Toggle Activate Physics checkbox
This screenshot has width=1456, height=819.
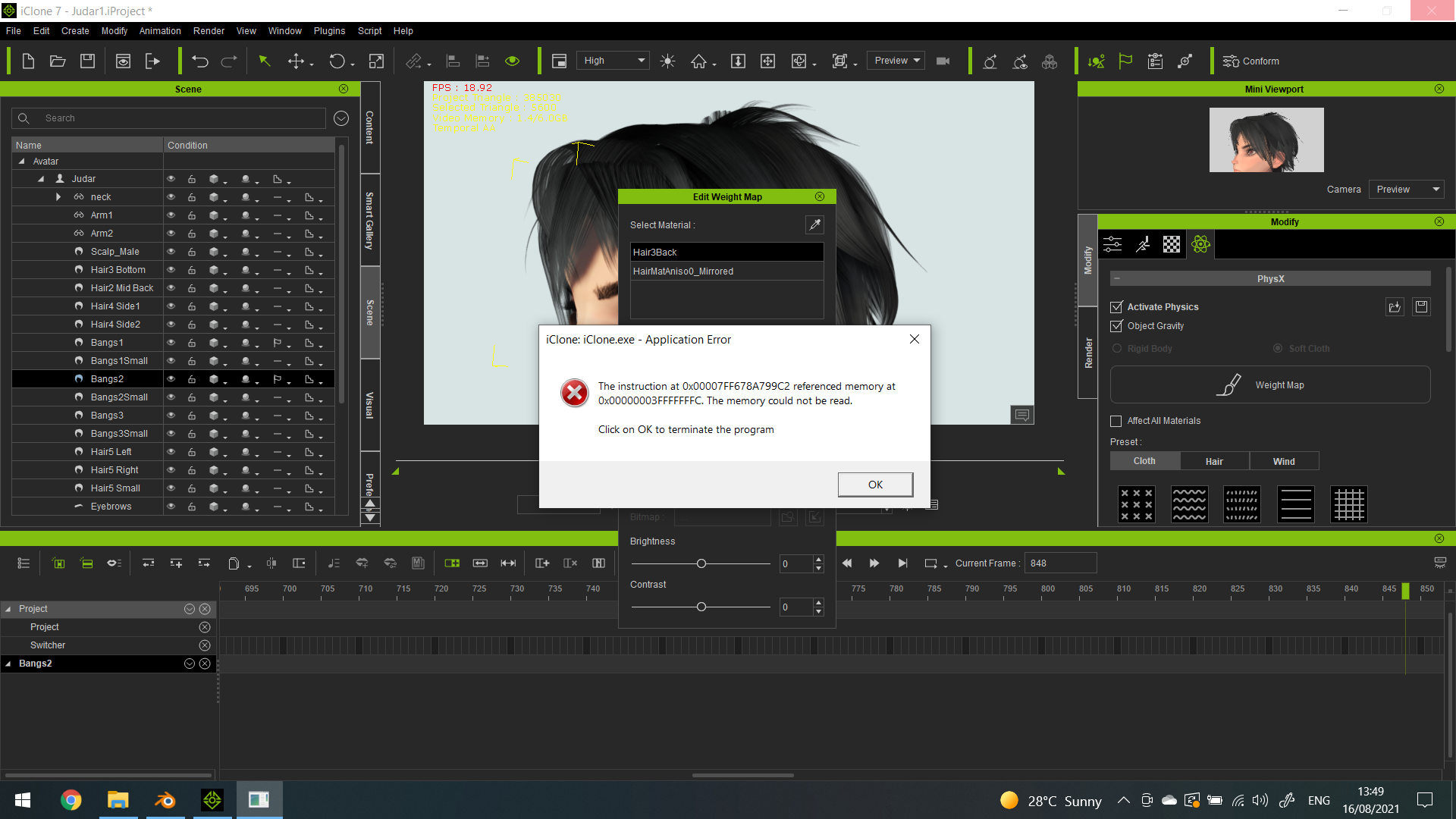tap(1116, 307)
